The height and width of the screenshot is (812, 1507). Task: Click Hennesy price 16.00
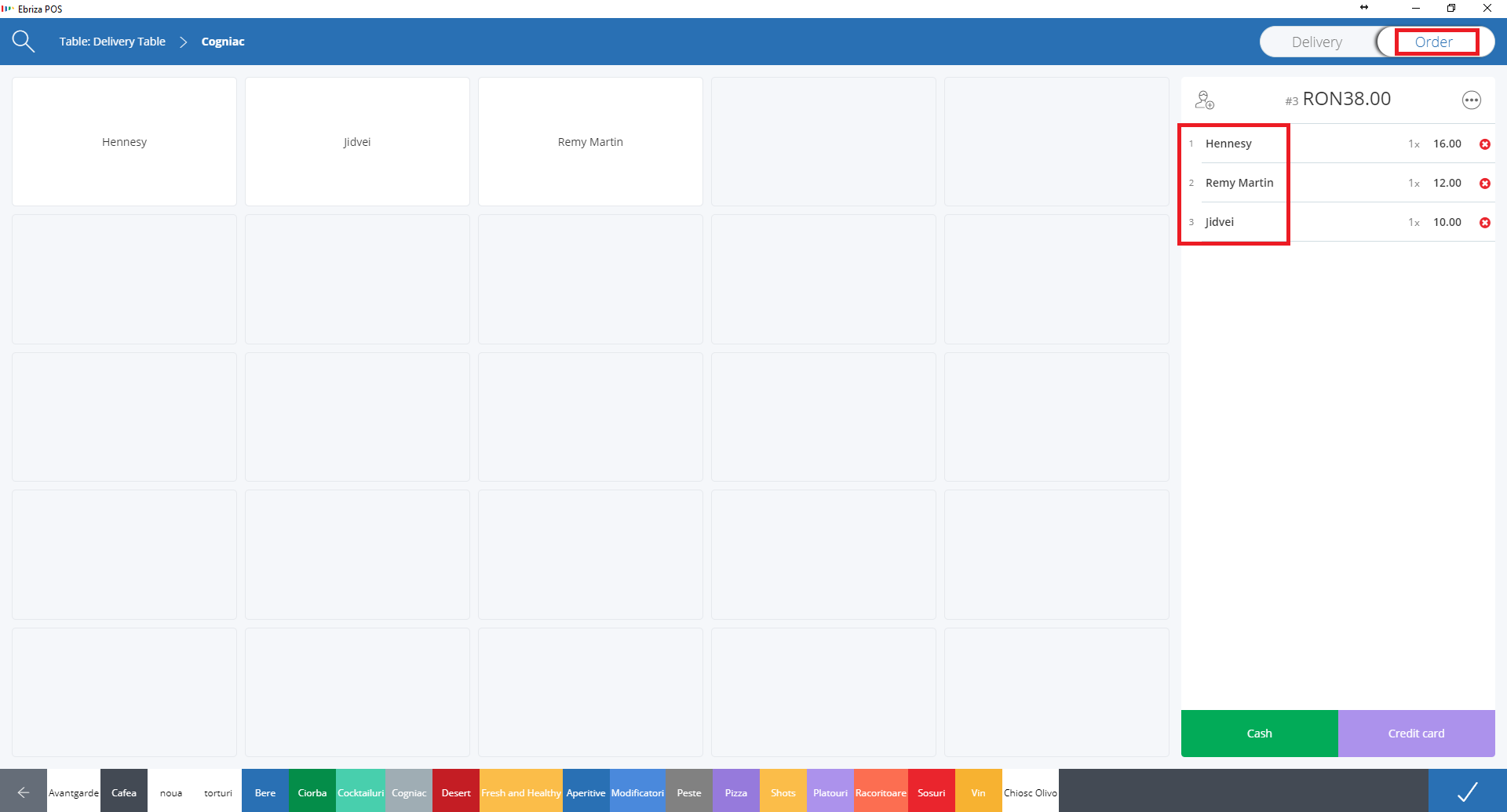(x=1447, y=144)
